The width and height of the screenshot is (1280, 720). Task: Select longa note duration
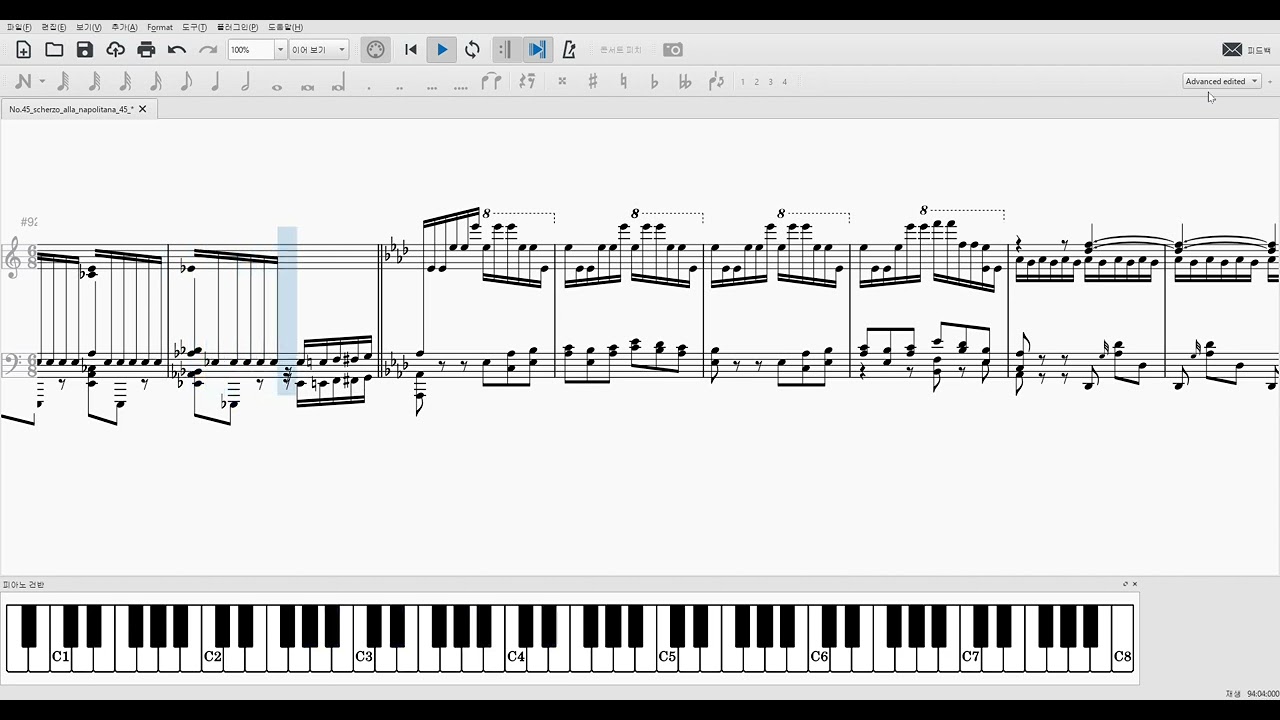coord(338,82)
